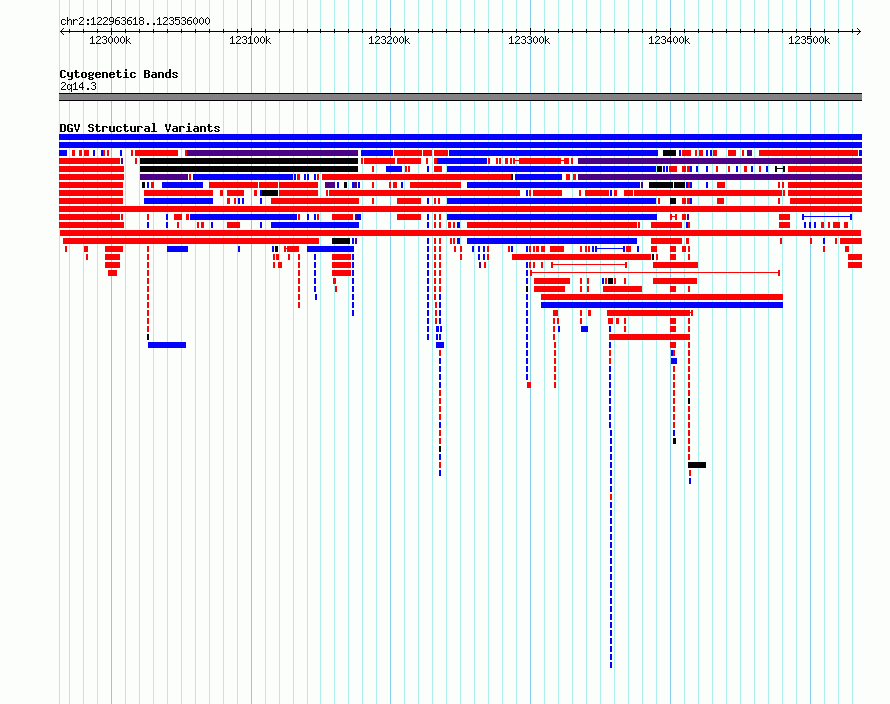Select the lowest black variant block near 123420k

697,465
